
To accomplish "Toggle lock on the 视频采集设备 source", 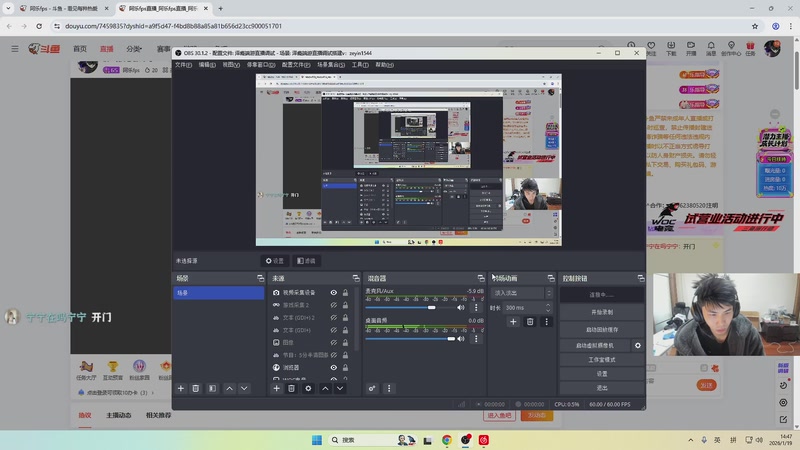I will (346, 293).
